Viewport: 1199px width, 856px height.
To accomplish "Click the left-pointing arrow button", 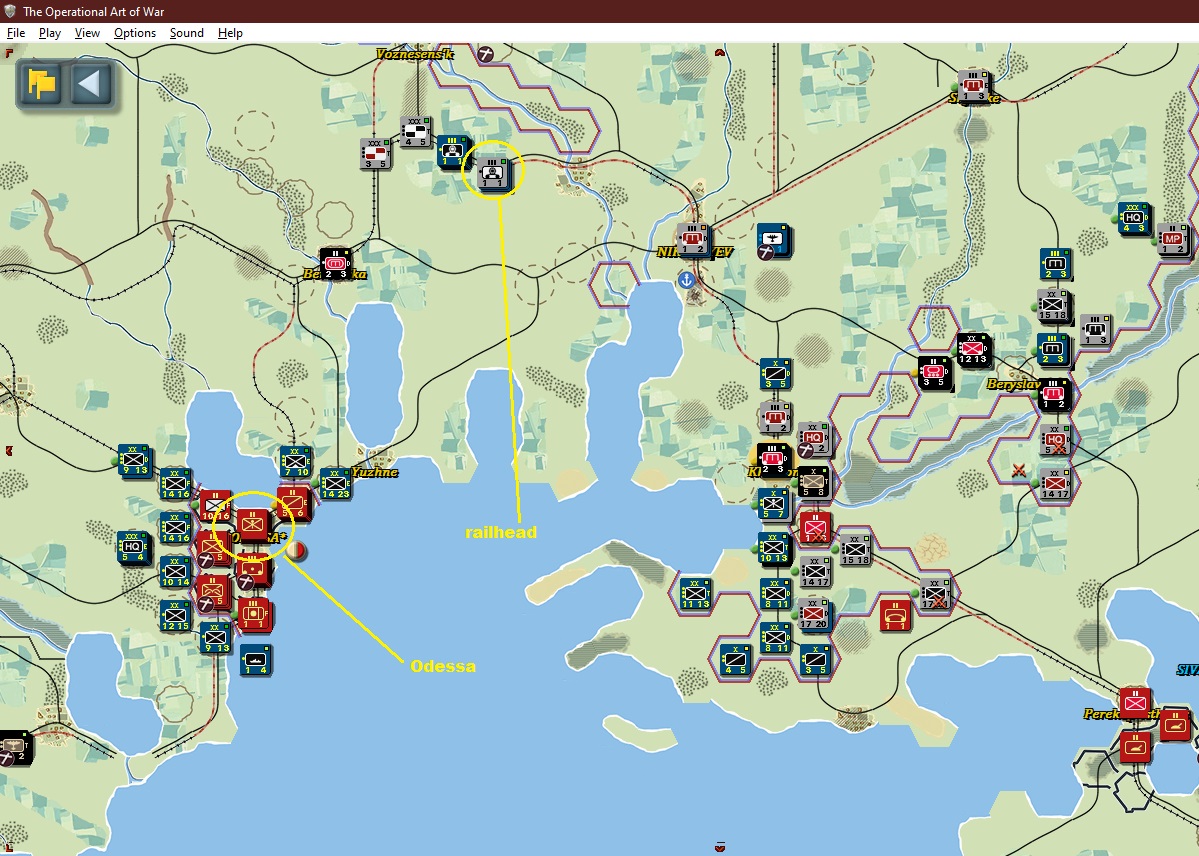I will (91, 83).
